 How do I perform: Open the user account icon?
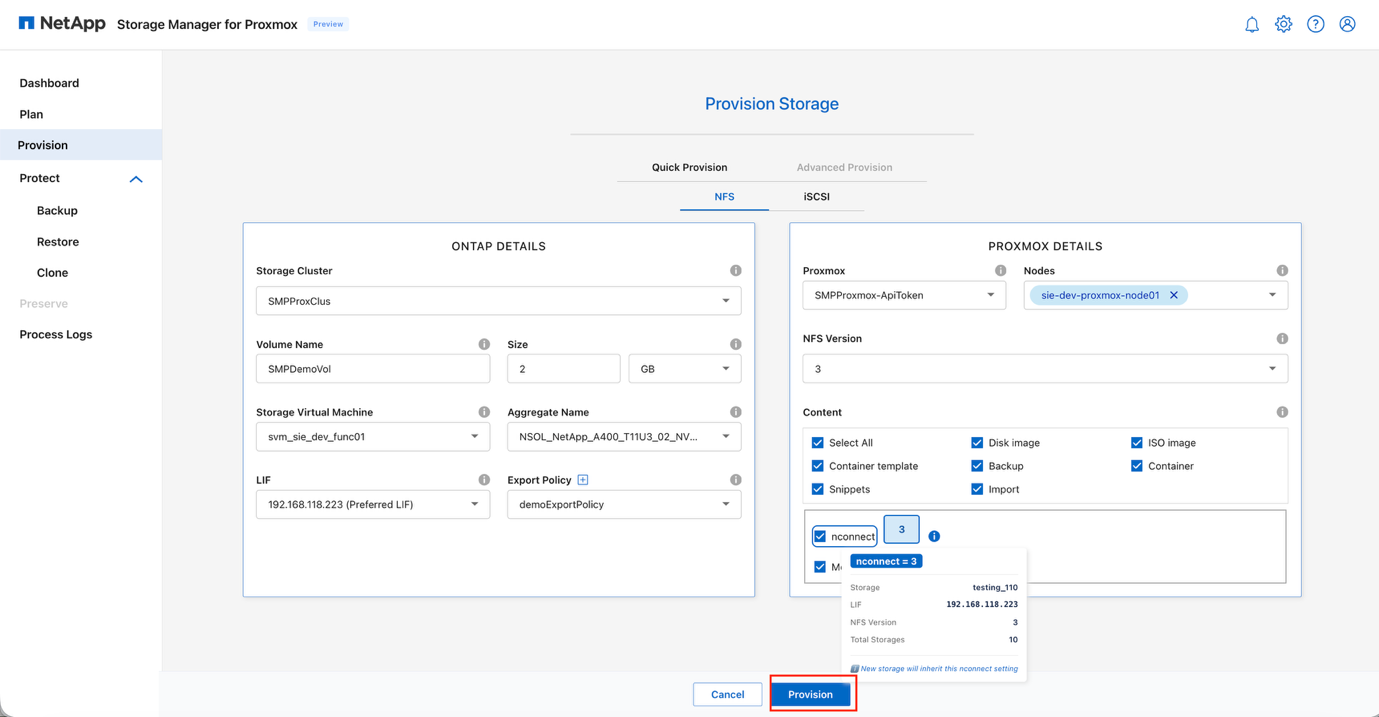[x=1347, y=24]
